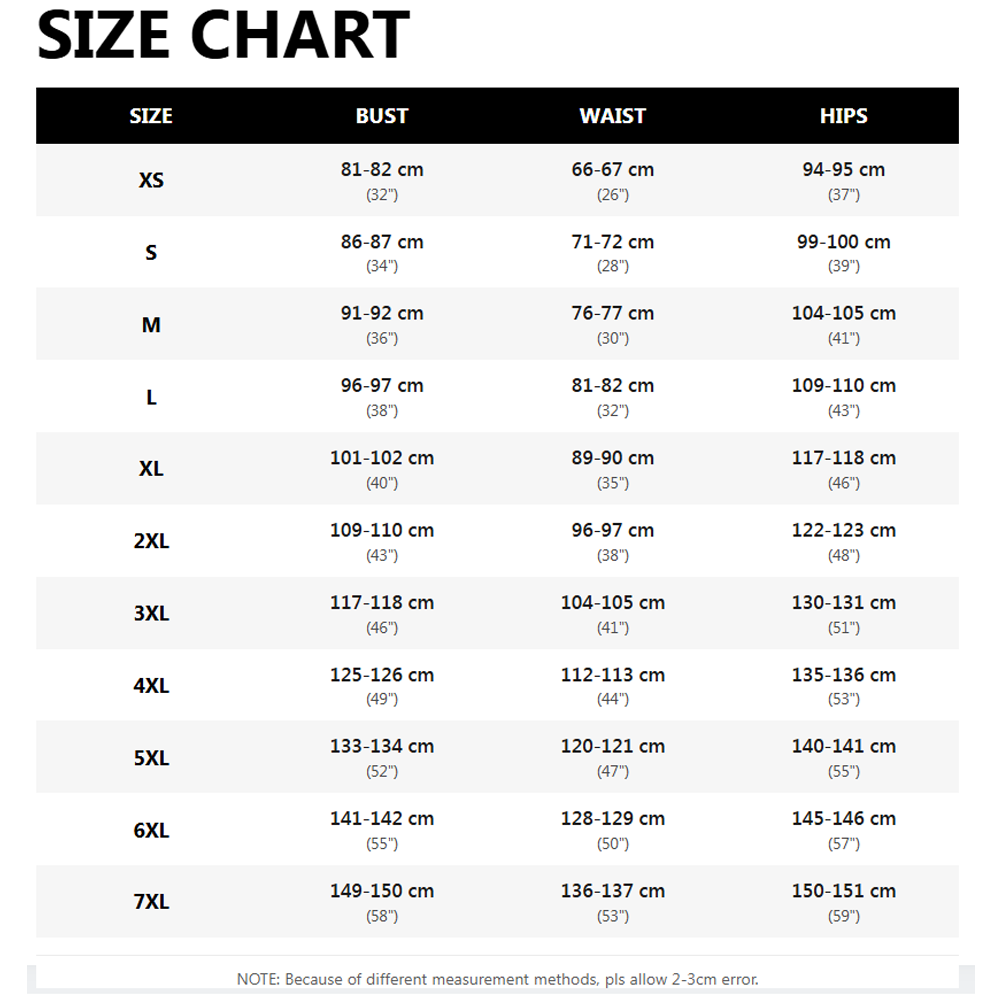The image size is (1001, 1001).
Task: Click the WAIST column header
Action: pos(613,116)
